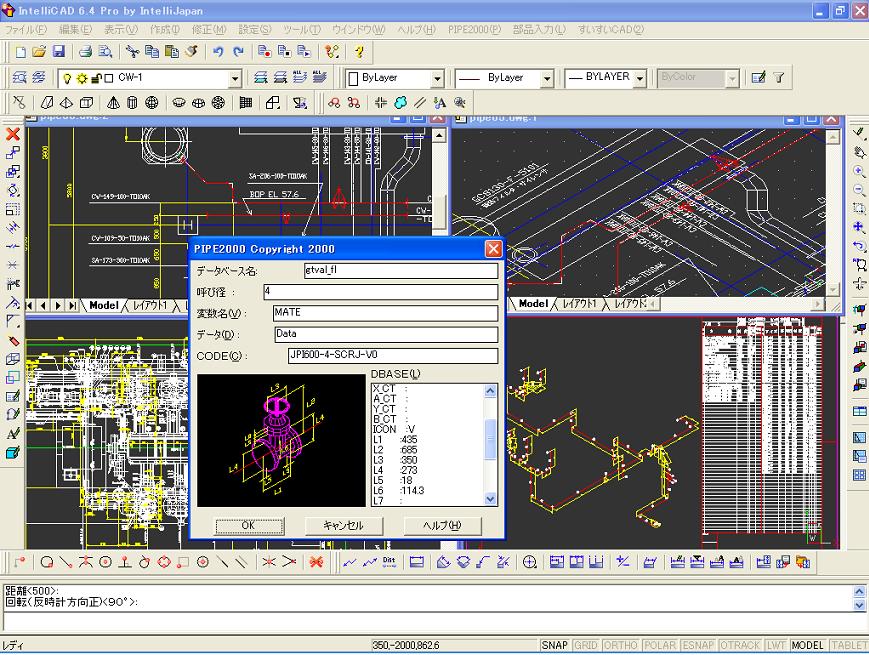Open the ByLayer color dropdown arrow
This screenshot has height=655, width=869.
(437, 79)
